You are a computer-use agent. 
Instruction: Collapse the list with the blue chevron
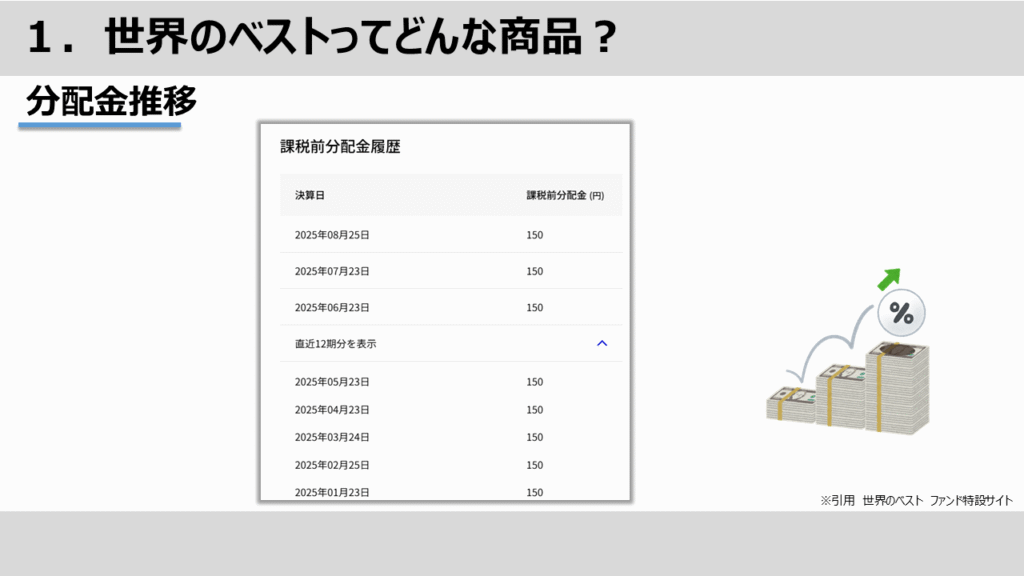(602, 343)
